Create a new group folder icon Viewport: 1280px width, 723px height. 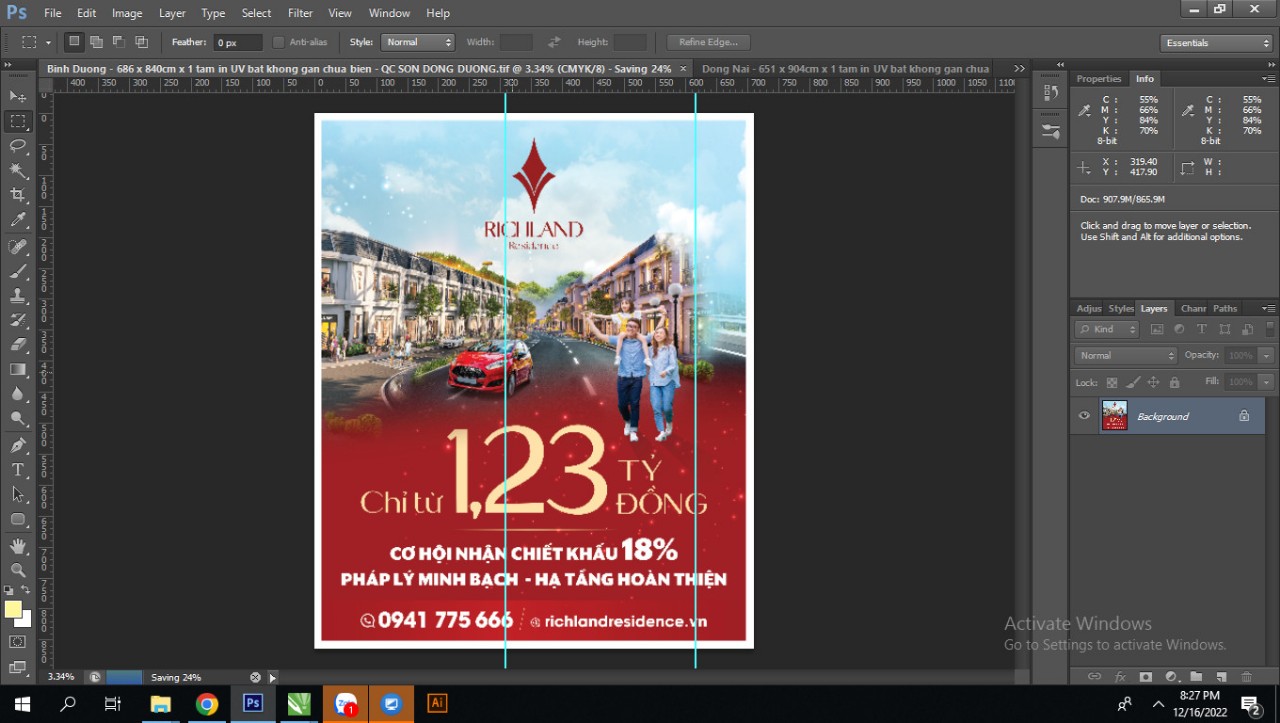click(1195, 677)
